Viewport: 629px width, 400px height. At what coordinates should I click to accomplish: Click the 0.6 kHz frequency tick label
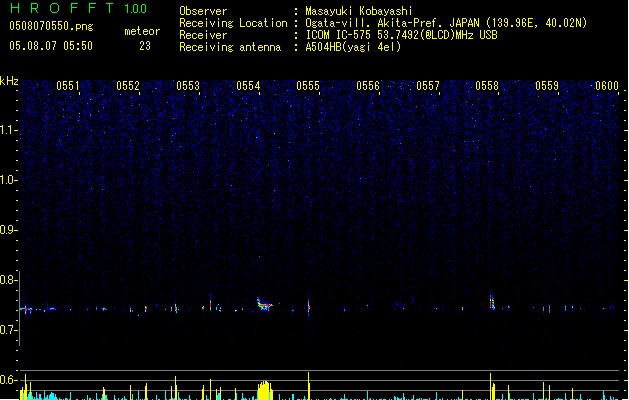9,380
